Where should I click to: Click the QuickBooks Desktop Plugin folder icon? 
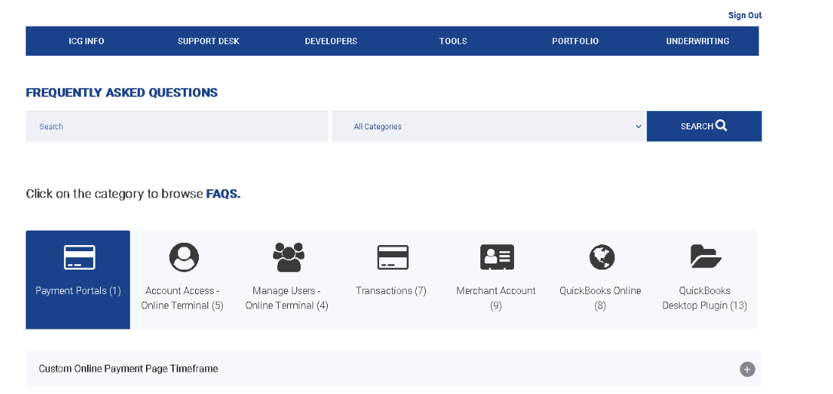tap(706, 256)
